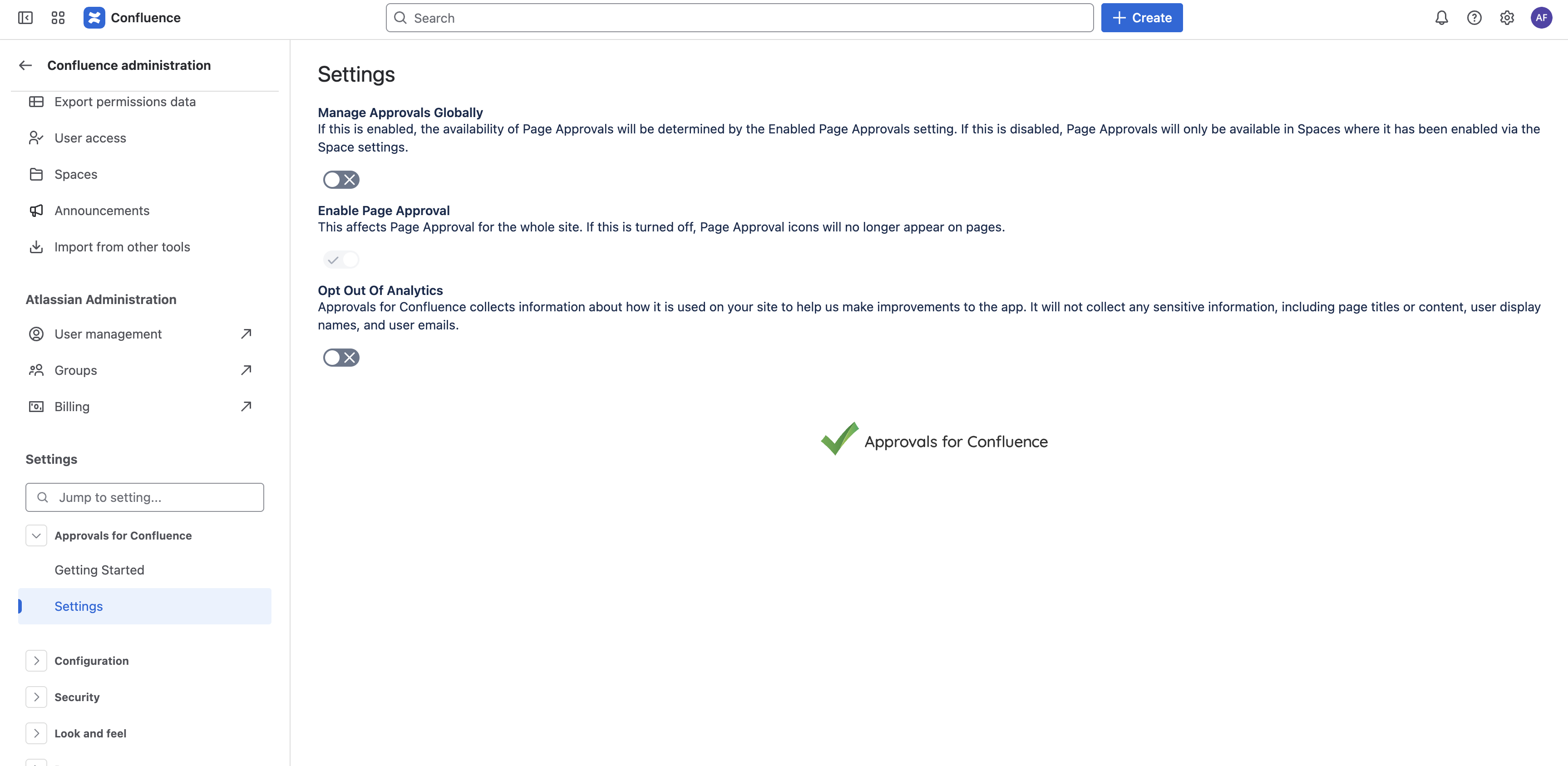
Task: Click the help question mark icon
Action: point(1474,18)
